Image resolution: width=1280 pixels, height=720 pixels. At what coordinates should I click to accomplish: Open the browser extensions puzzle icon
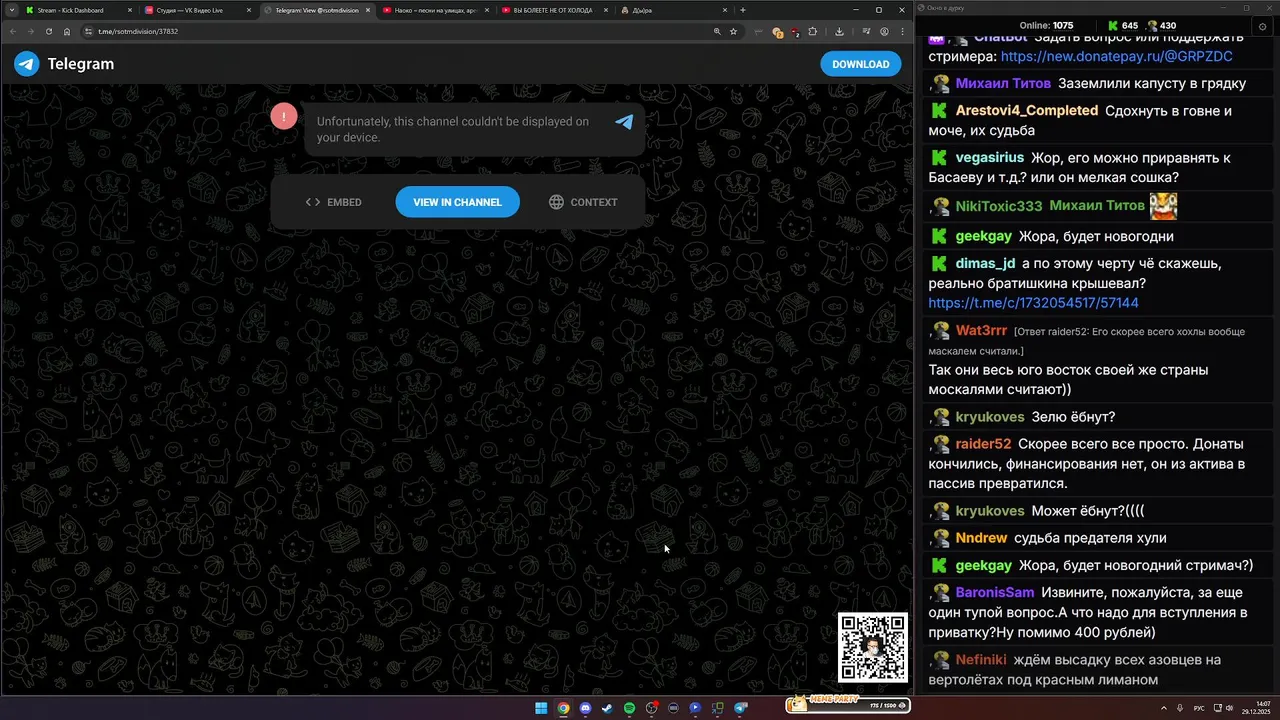coord(812,31)
